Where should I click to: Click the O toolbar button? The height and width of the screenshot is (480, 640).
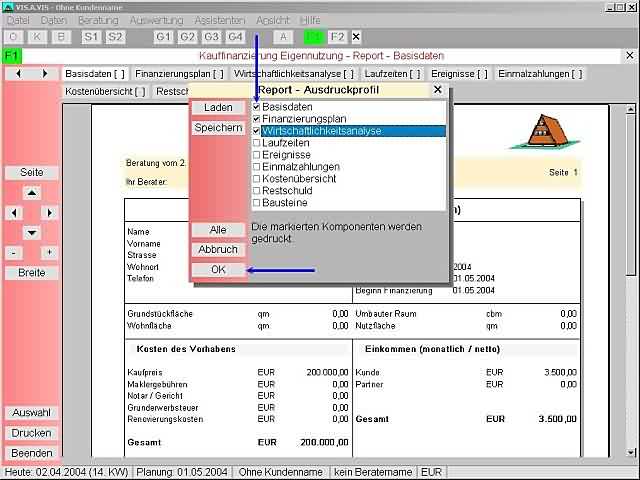pyautogui.click(x=13, y=37)
